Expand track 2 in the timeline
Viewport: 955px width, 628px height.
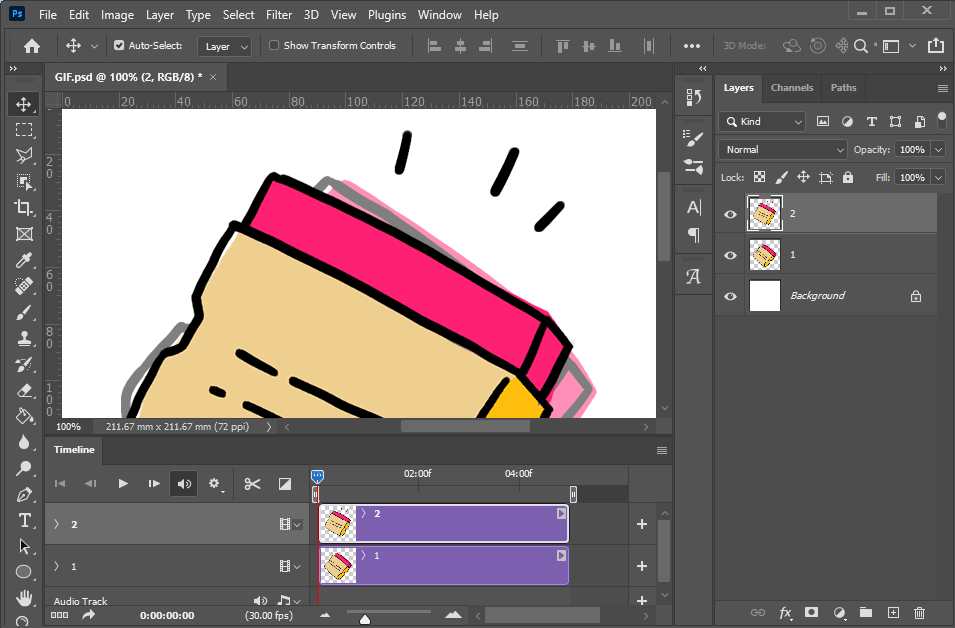click(56, 524)
